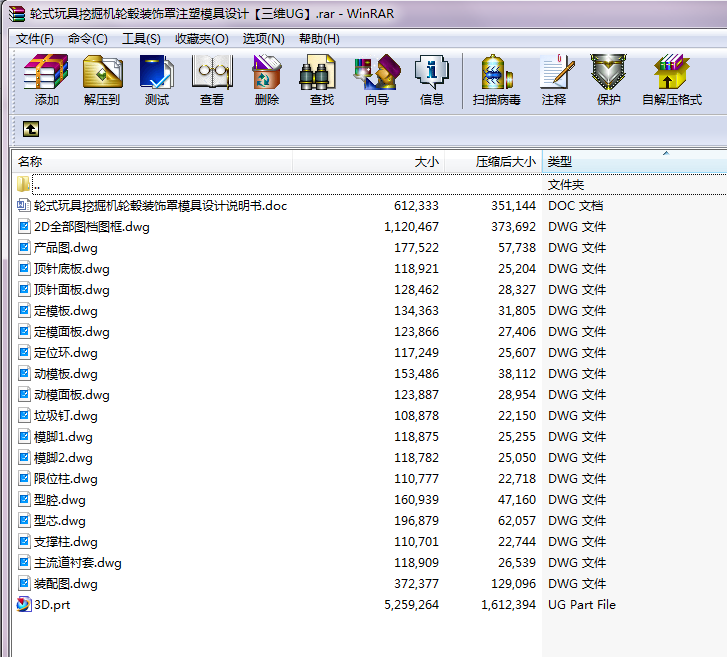Open the Commands (命令) menu
This screenshot has width=727, height=657.
(88, 38)
